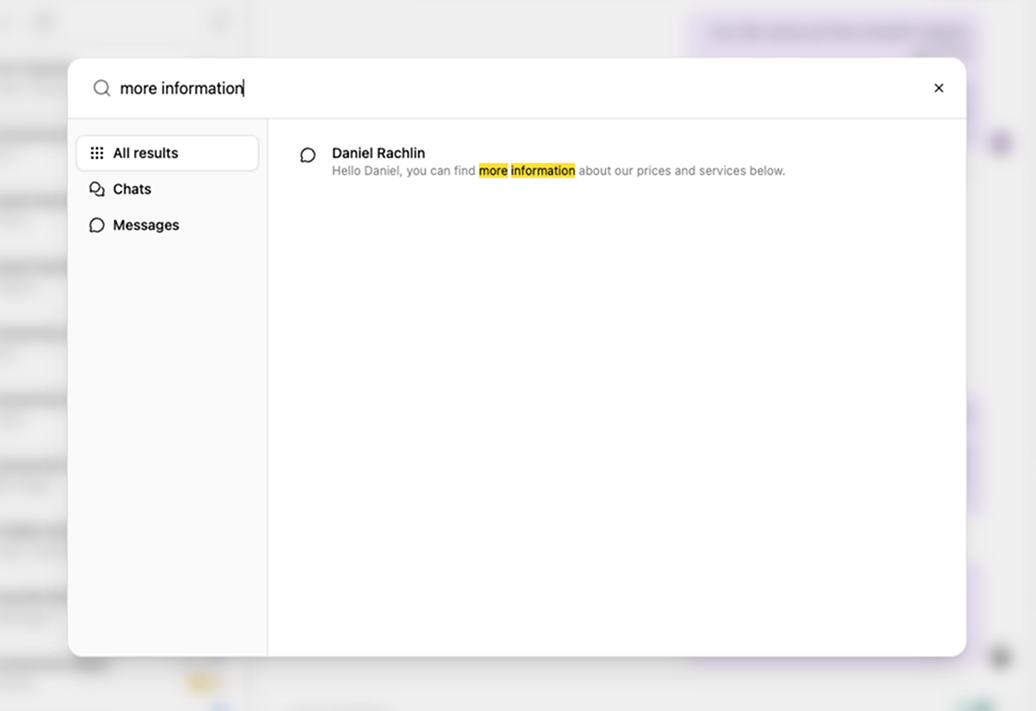Click into the 'more information' search field

515,88
